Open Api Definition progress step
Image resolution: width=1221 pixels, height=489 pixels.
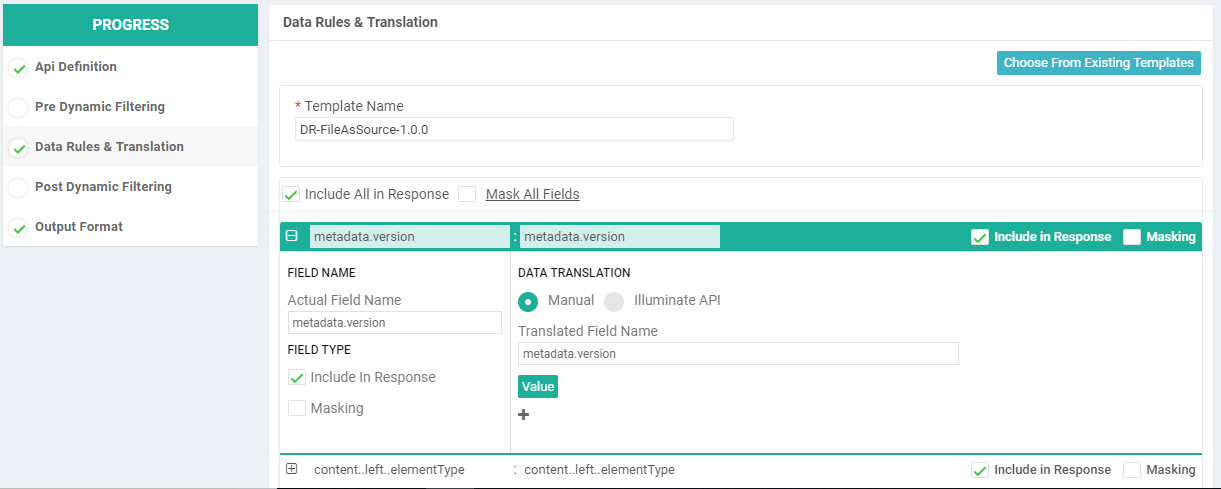76,67
